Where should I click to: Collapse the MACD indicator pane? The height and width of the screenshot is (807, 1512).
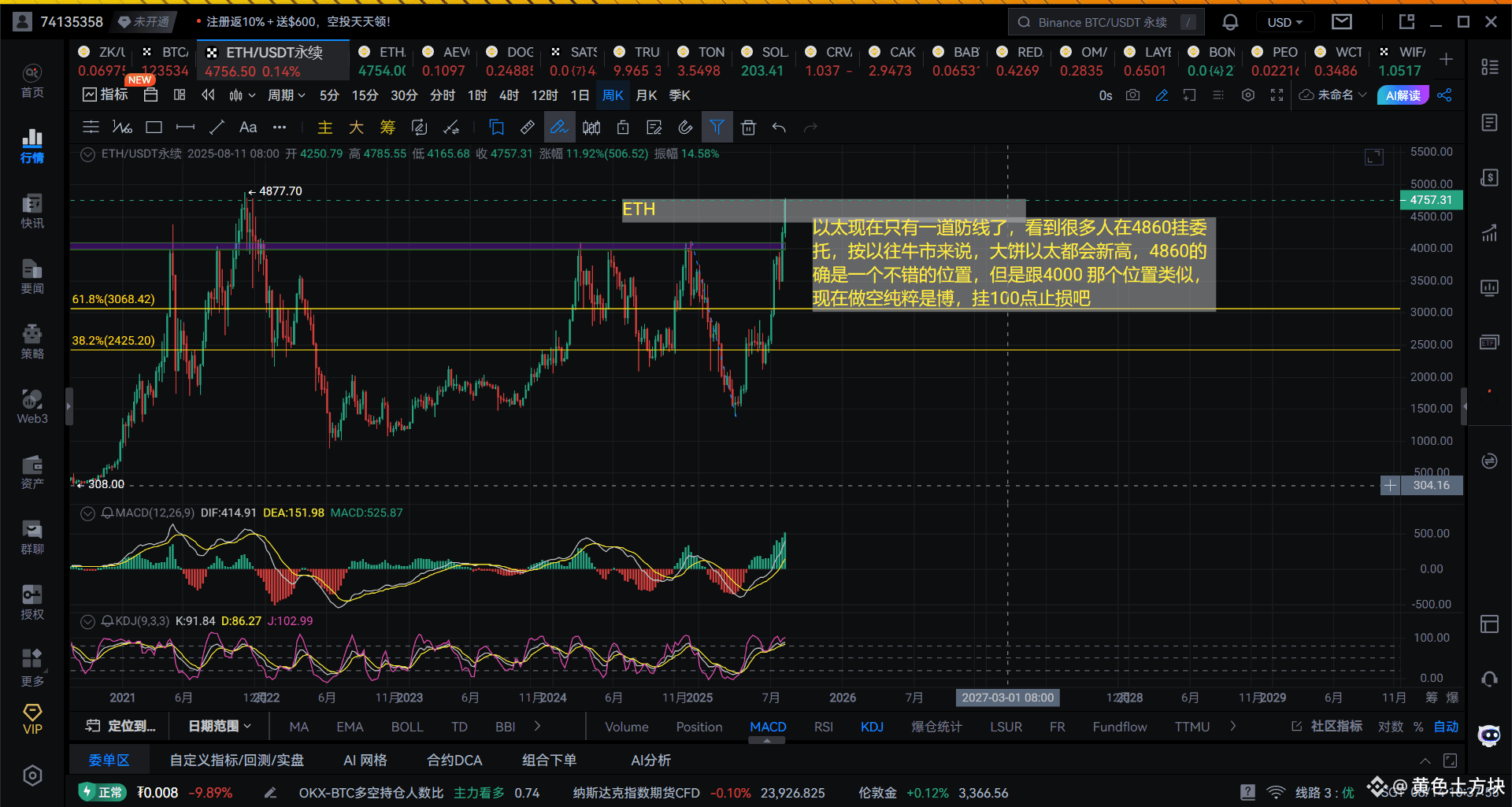coord(88,513)
